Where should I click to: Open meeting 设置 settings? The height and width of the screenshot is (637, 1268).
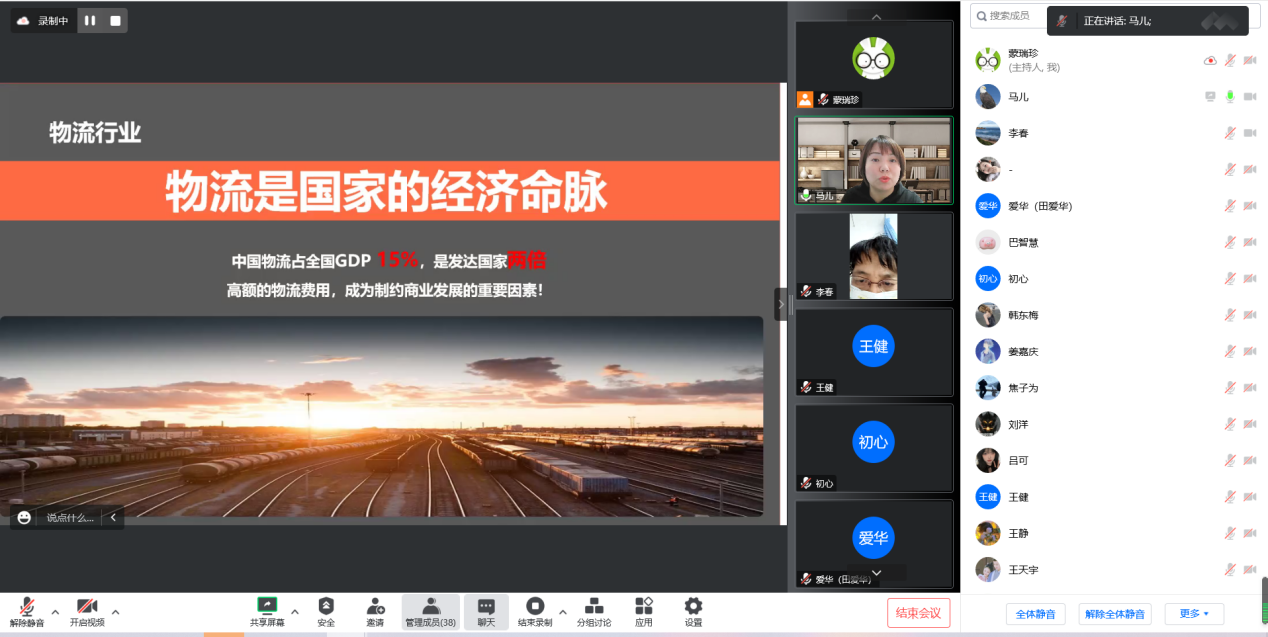point(693,611)
